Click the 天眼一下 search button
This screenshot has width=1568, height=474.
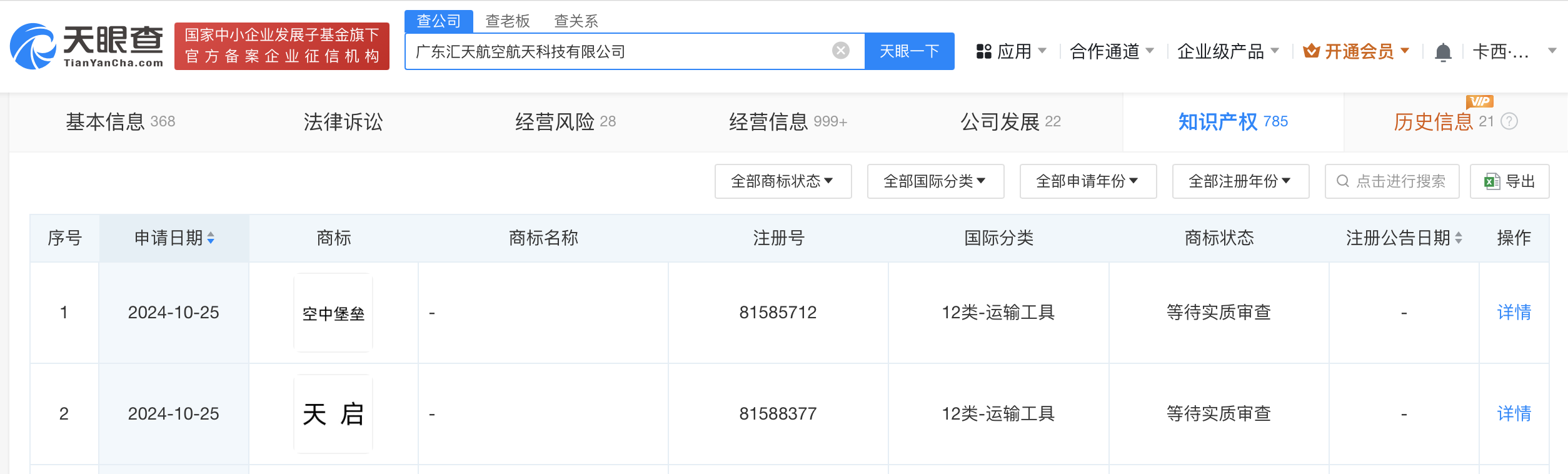909,51
